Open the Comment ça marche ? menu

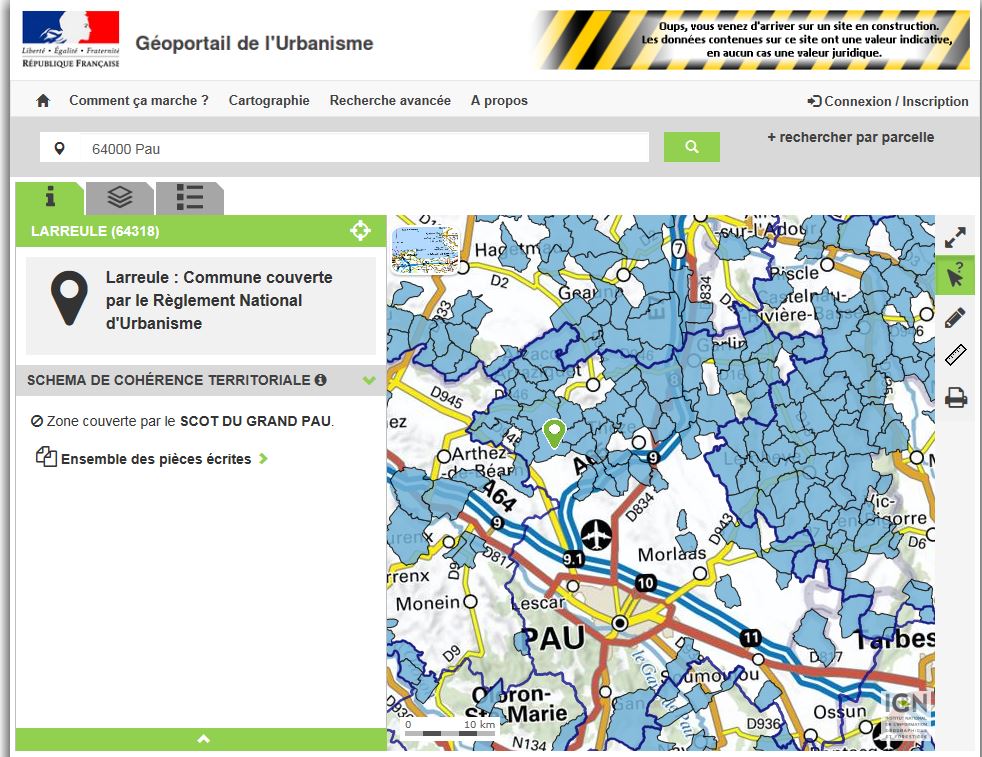pos(138,101)
